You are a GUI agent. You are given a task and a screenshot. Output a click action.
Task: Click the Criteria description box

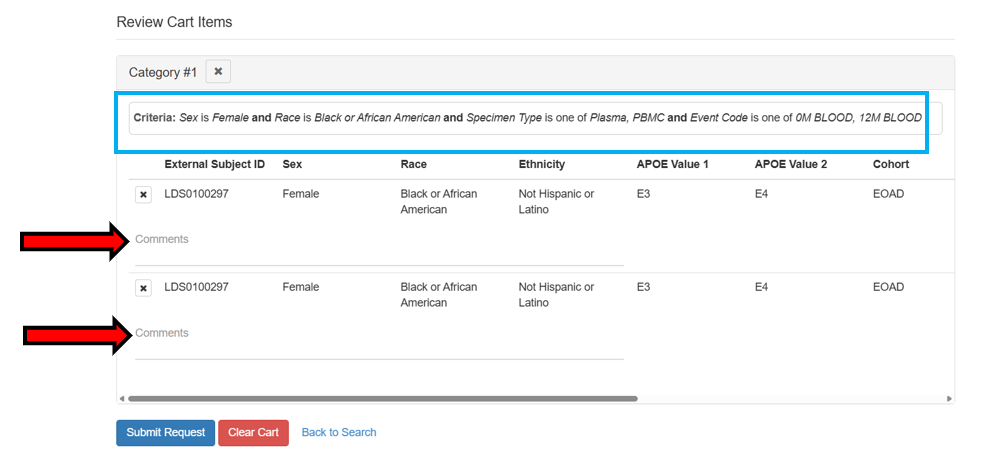[527, 118]
